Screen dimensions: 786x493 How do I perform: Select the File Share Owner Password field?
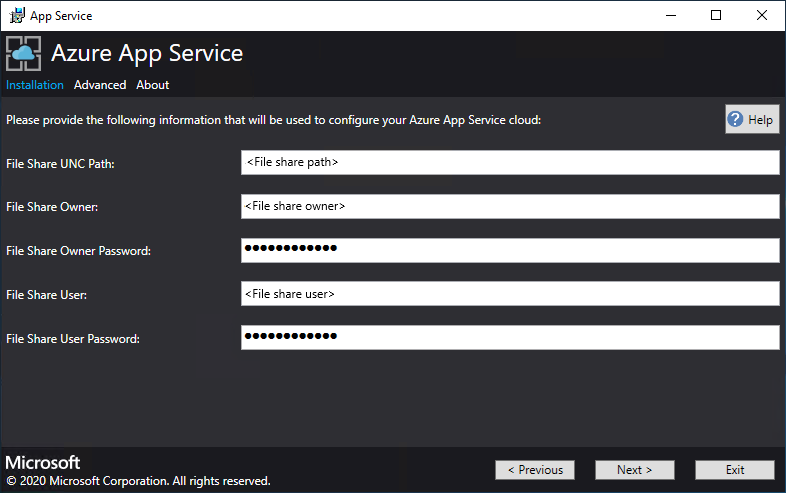click(510, 250)
